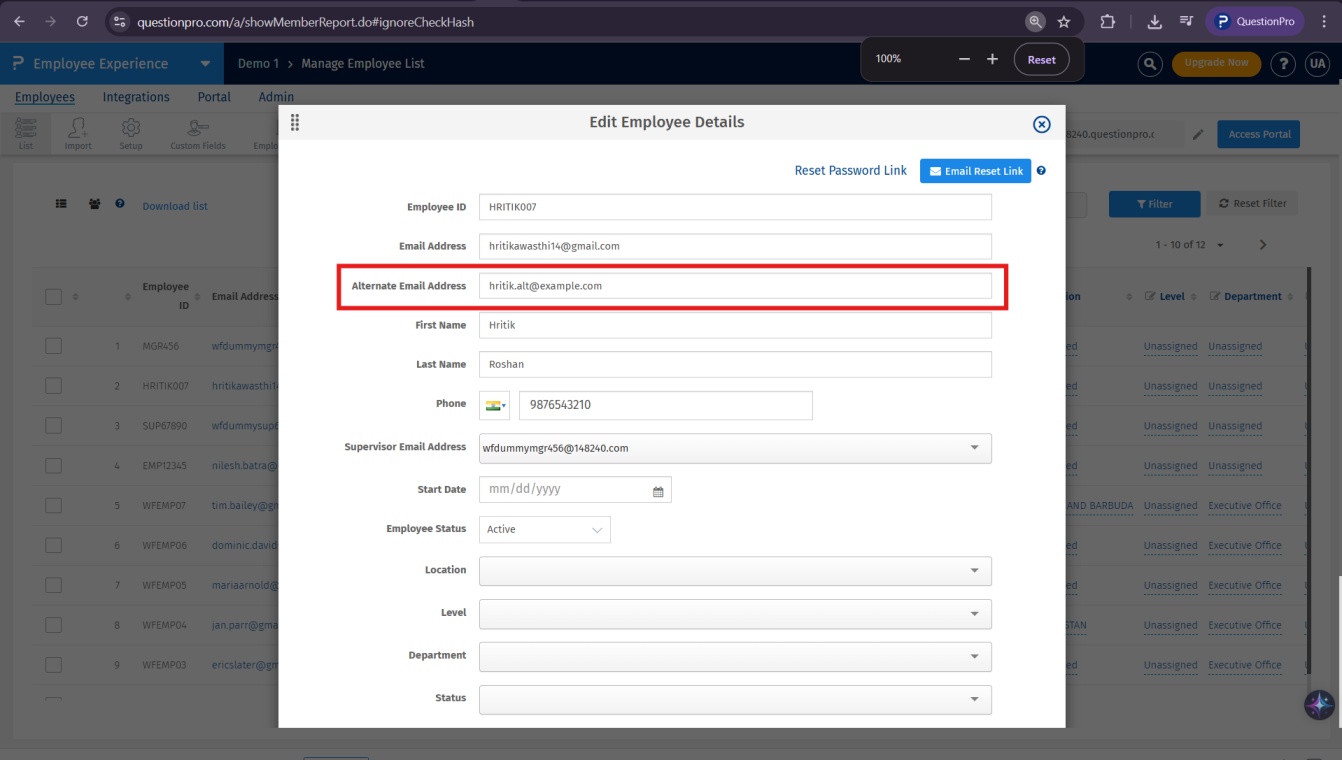Click the Reset Password Link text

click(851, 170)
